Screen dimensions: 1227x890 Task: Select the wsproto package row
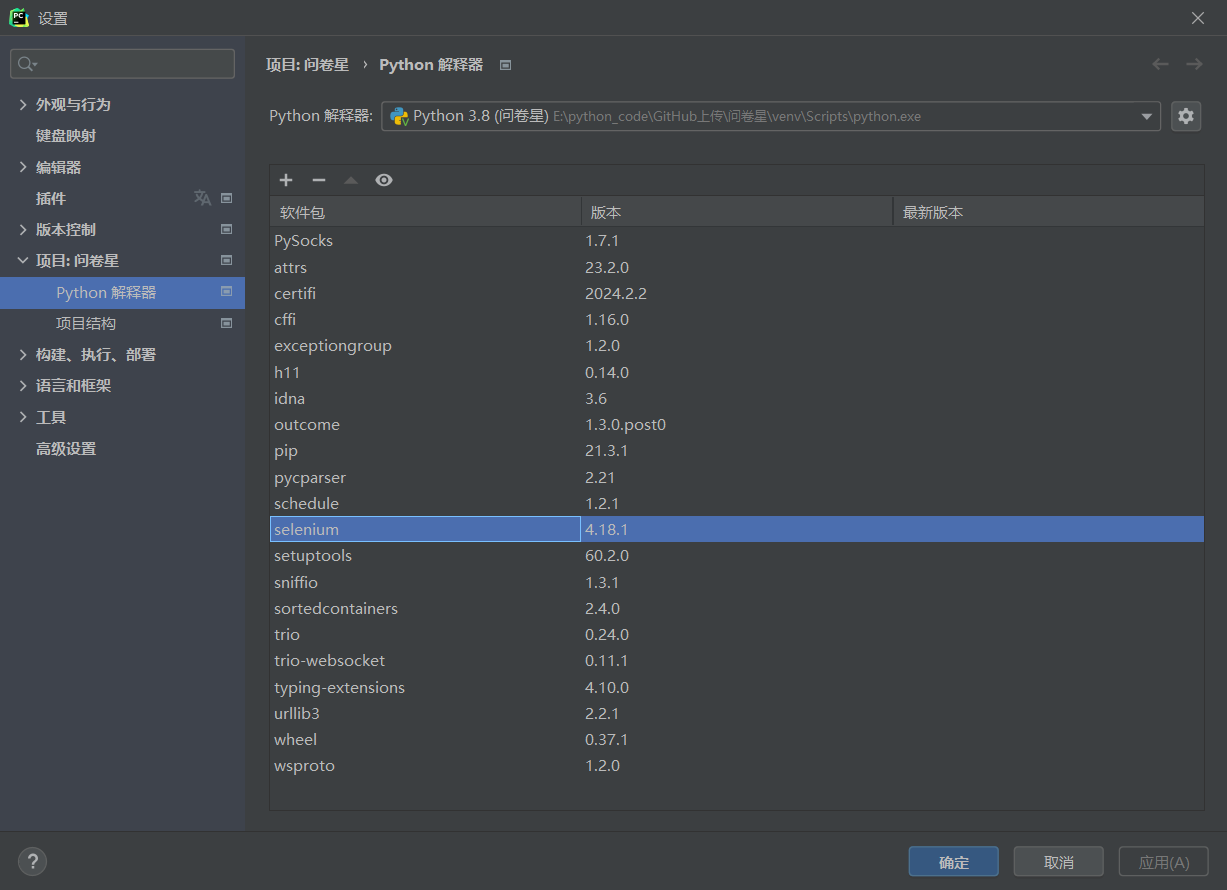(737, 766)
